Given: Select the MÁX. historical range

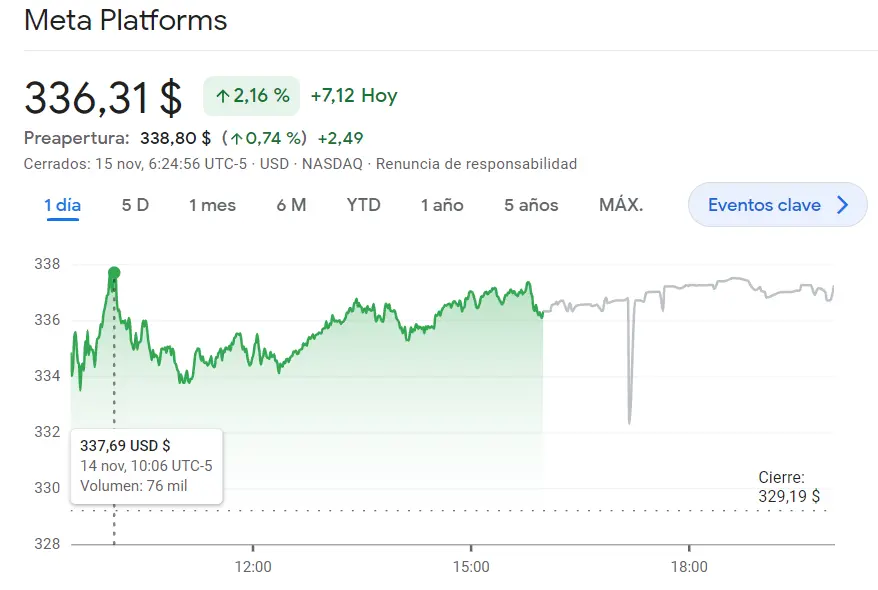Looking at the screenshot, I should click(x=621, y=204).
